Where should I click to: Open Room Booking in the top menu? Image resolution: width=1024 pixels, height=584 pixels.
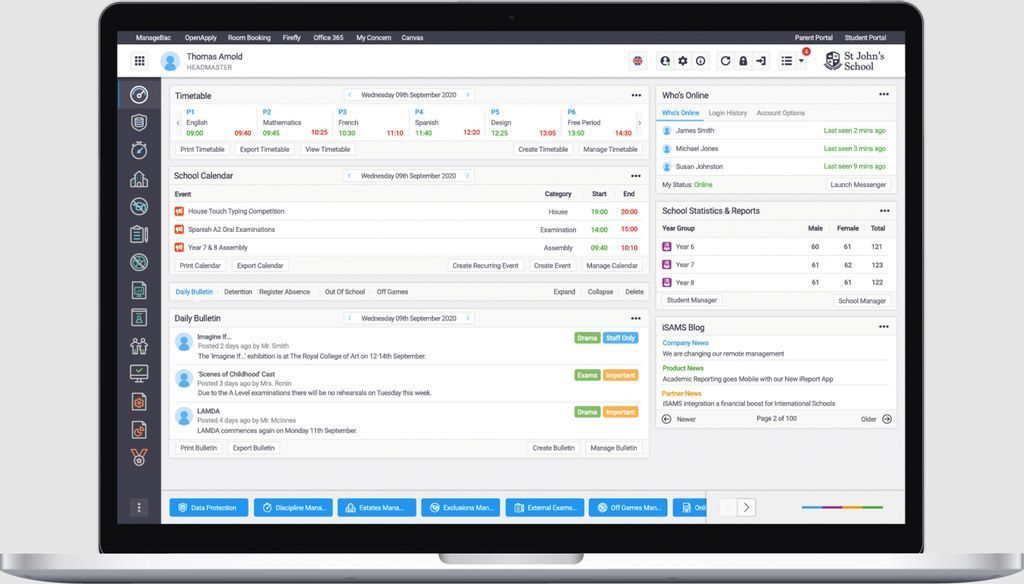[249, 38]
